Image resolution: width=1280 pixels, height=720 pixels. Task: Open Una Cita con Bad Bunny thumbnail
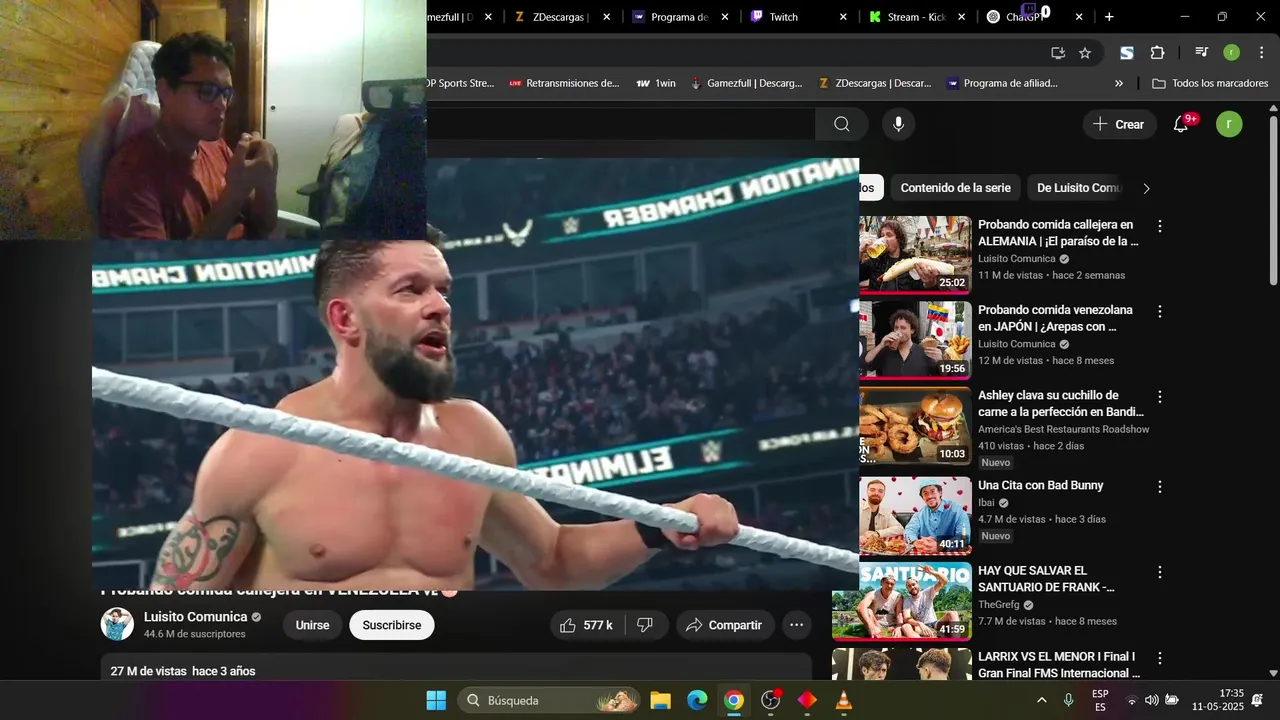click(x=915, y=516)
